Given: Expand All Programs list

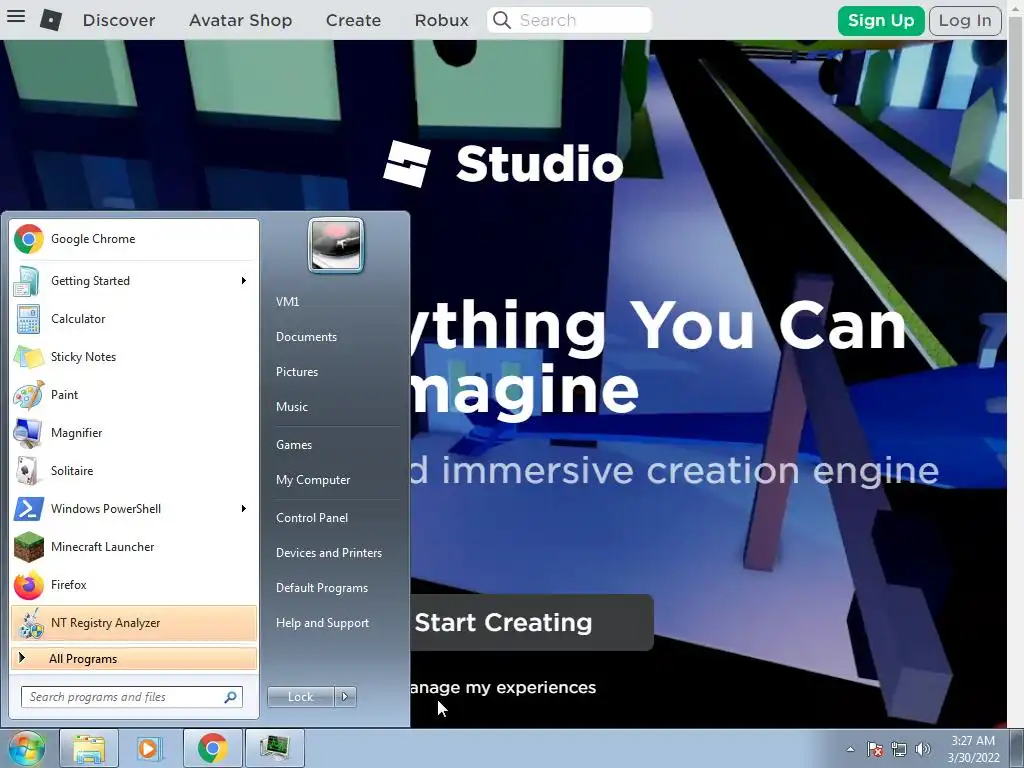Looking at the screenshot, I should (x=135, y=659).
